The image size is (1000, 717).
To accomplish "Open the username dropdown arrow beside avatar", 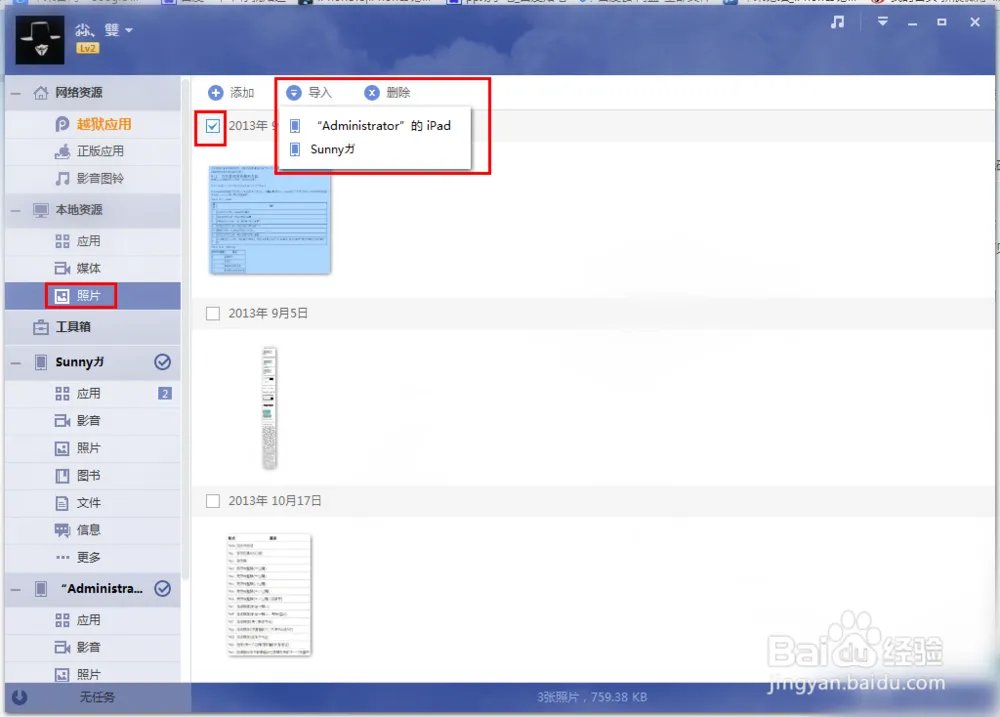I will (x=129, y=30).
